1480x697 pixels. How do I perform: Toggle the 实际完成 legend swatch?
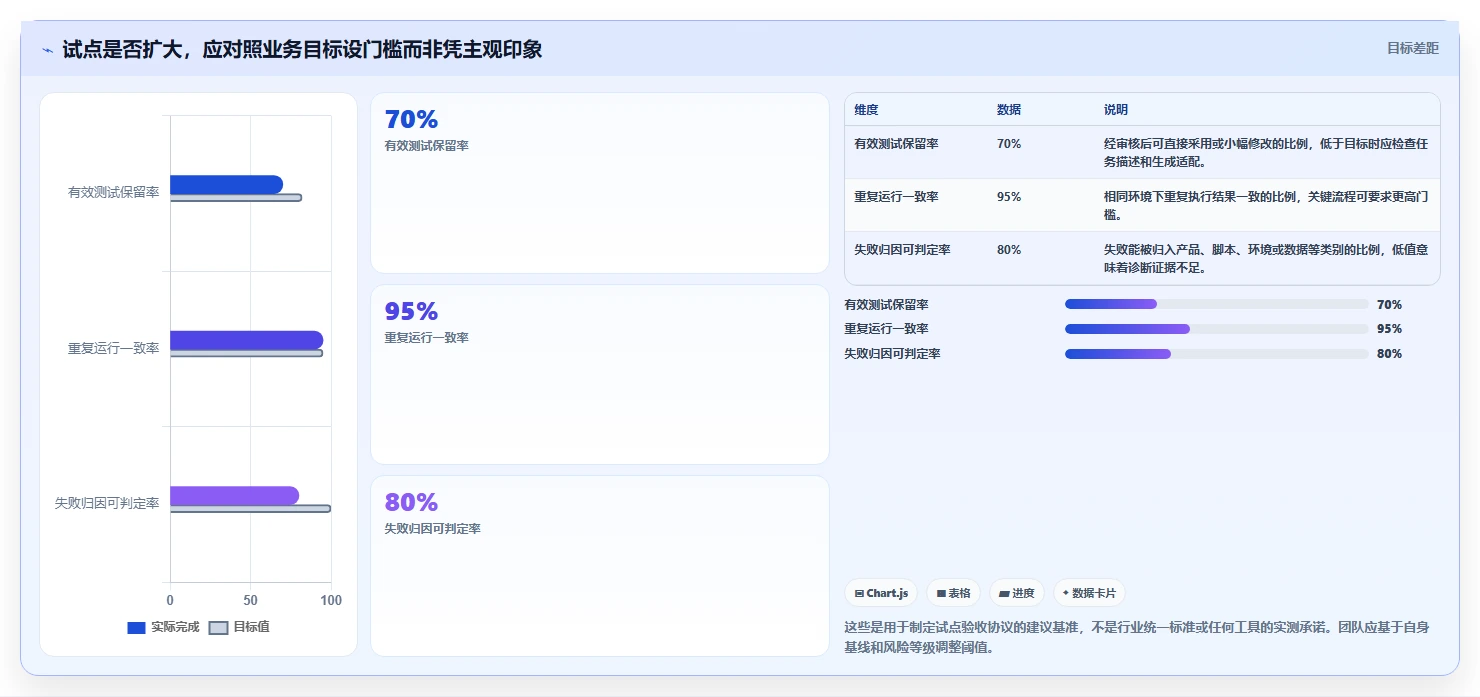(137, 628)
